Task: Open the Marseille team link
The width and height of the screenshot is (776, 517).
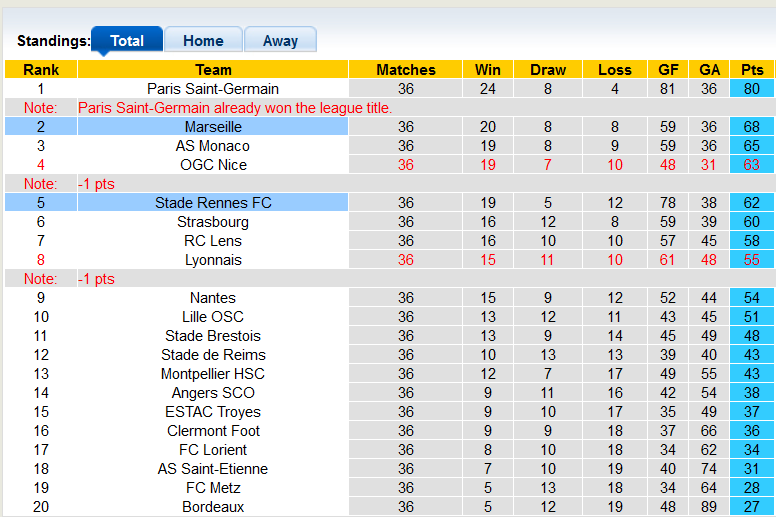Action: click(213, 127)
